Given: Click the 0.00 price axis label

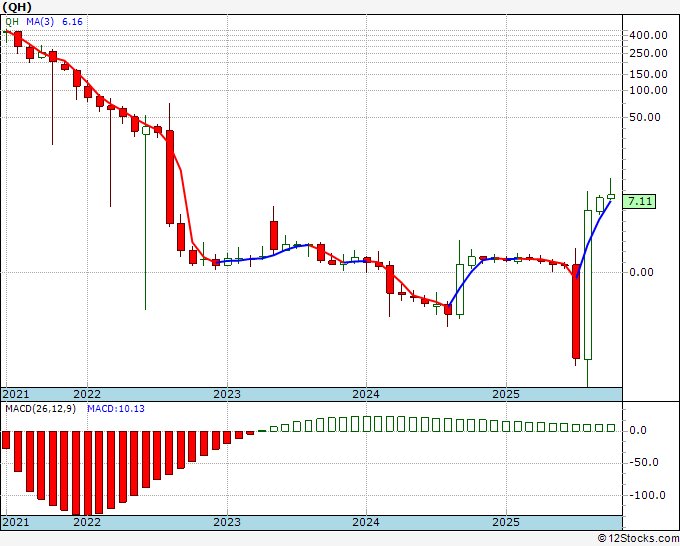Looking at the screenshot, I should point(641,272).
